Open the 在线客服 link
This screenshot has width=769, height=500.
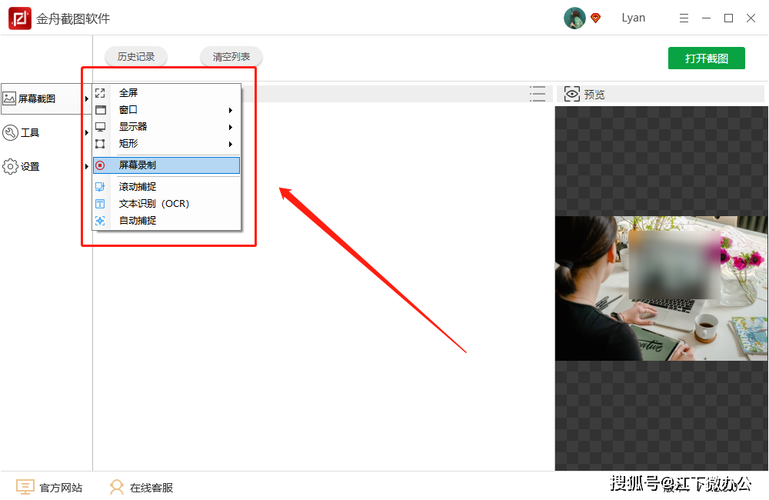[141, 487]
